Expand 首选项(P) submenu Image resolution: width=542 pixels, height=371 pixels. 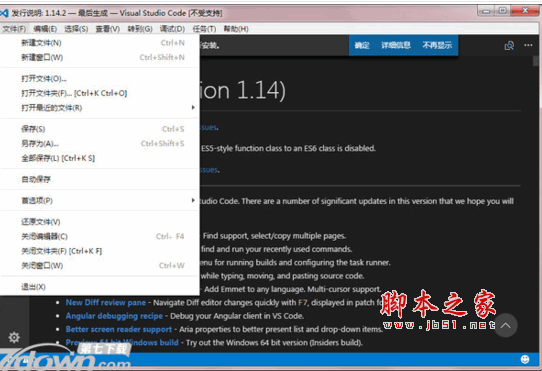click(100, 201)
